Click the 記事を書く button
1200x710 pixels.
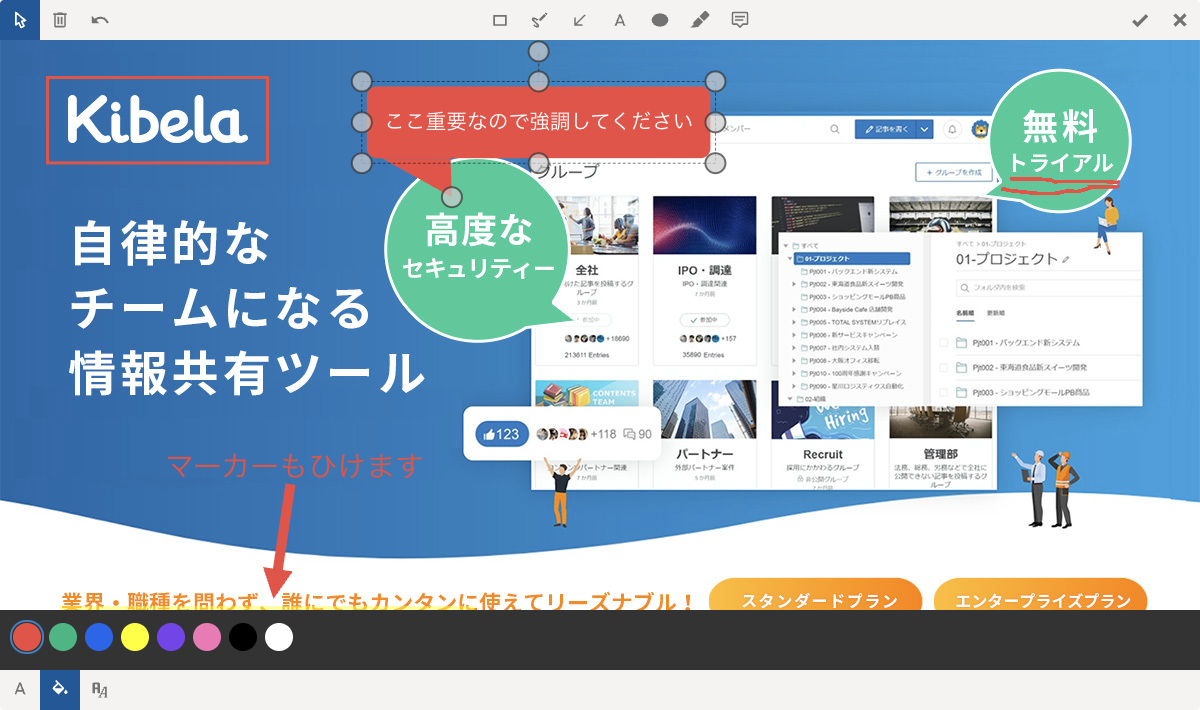click(884, 129)
